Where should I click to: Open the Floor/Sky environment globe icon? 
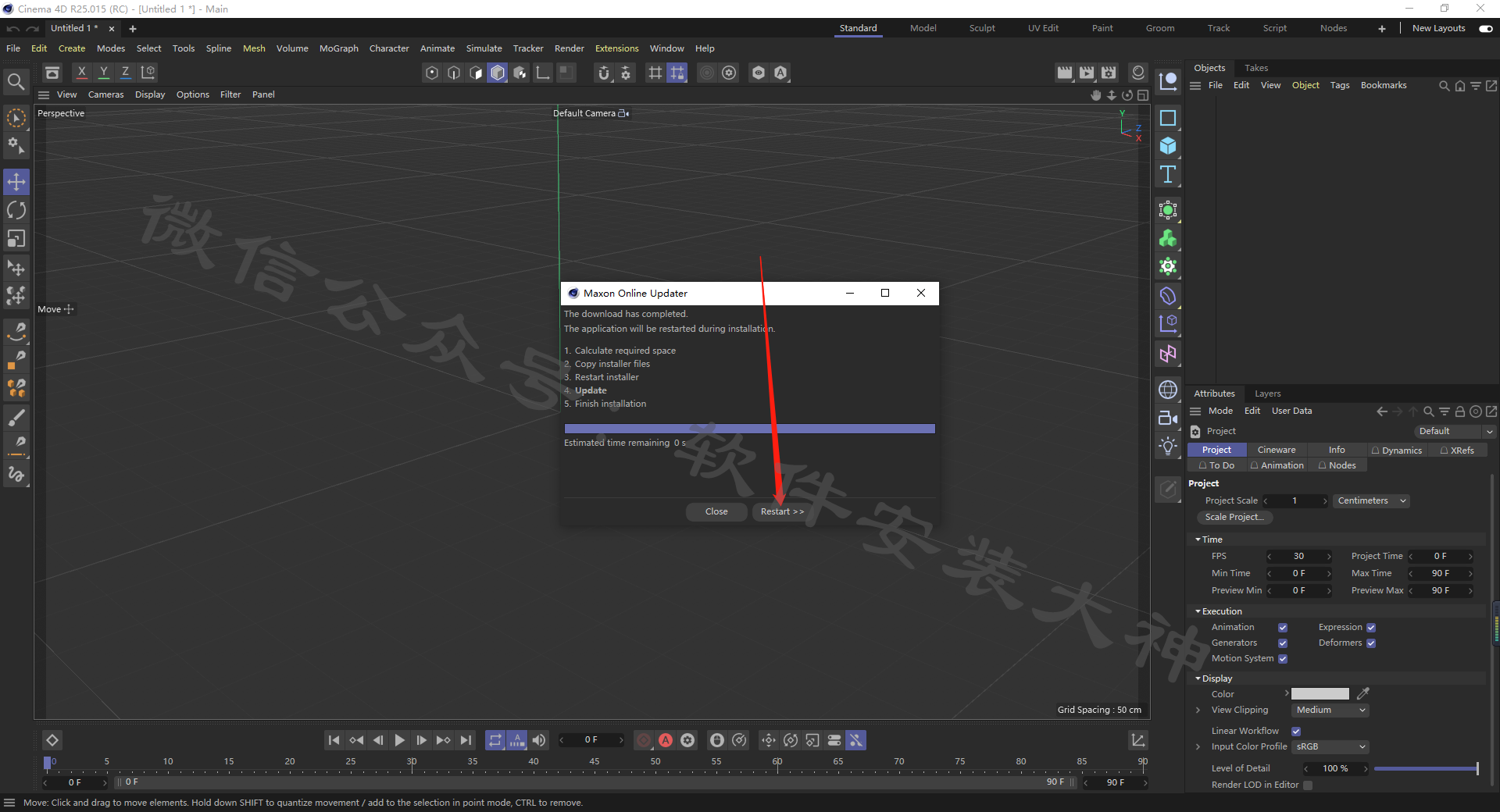tap(1168, 390)
